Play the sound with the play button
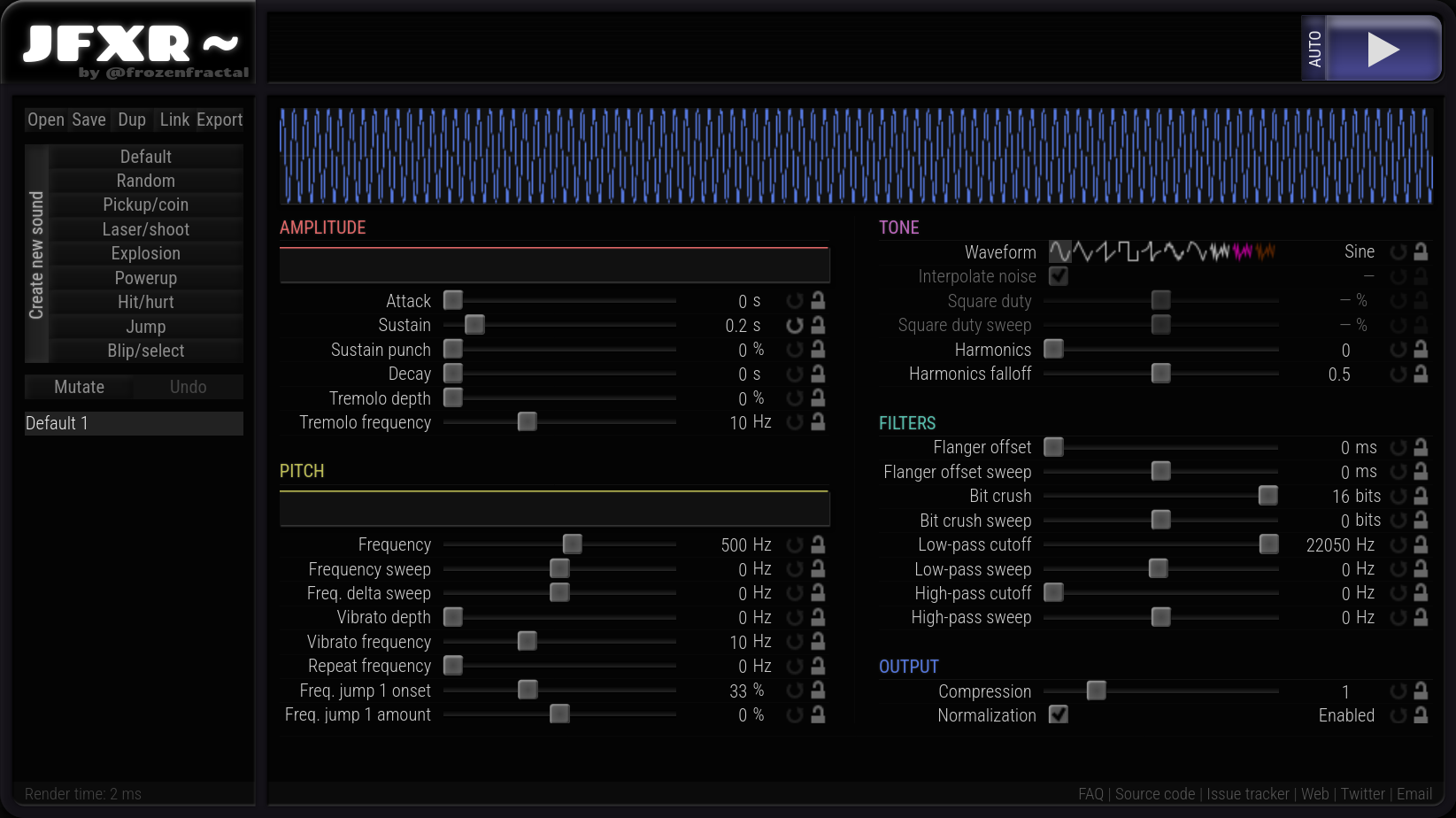 [x=1383, y=49]
